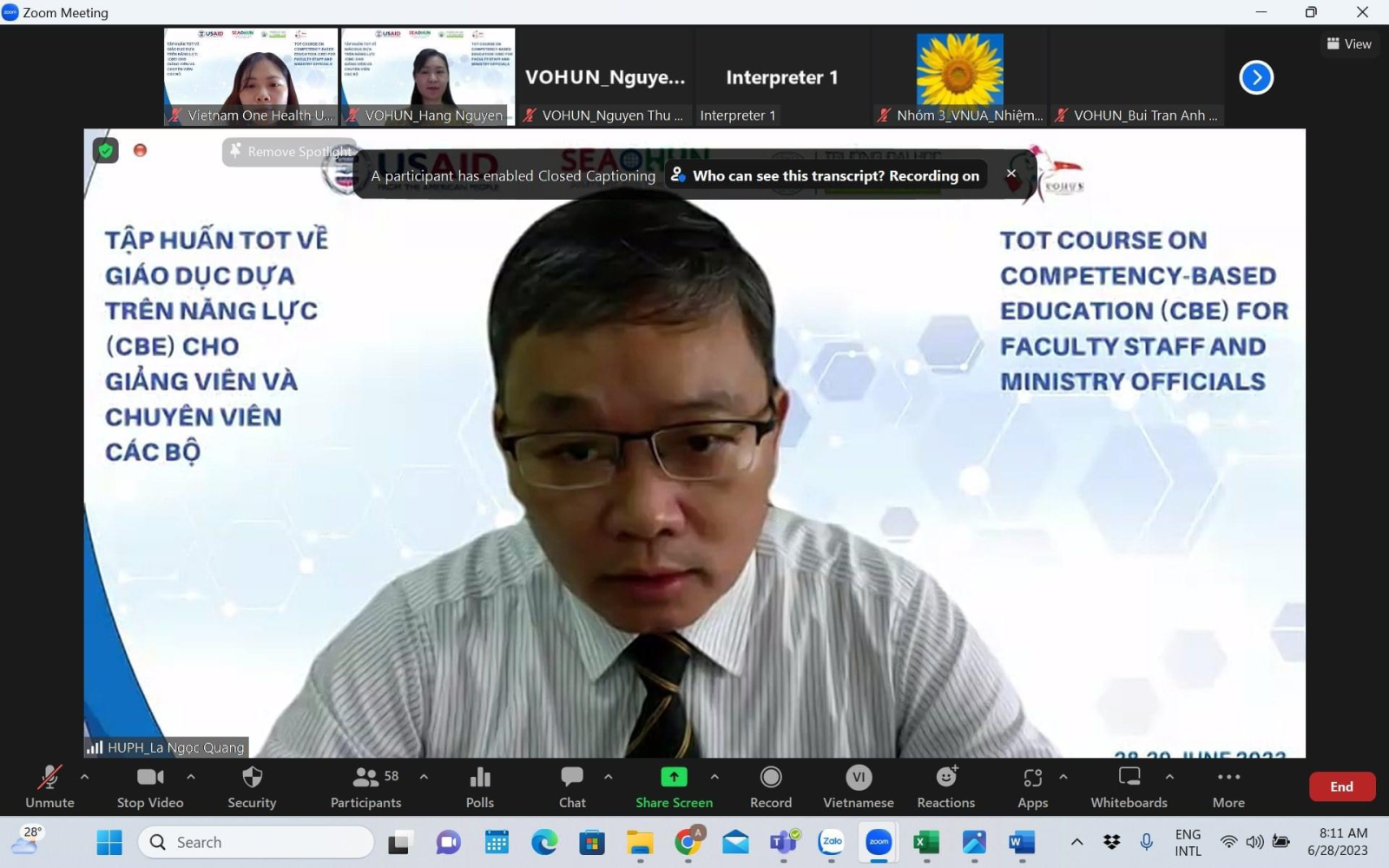Open Zoom Apps

point(1032,786)
